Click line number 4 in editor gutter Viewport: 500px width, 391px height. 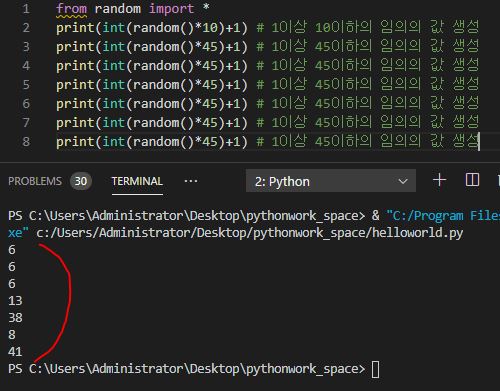(x=26, y=66)
